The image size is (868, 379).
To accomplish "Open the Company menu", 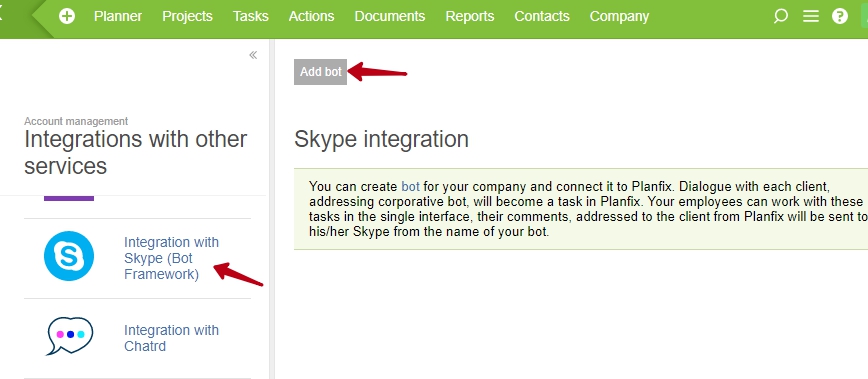I will point(619,17).
